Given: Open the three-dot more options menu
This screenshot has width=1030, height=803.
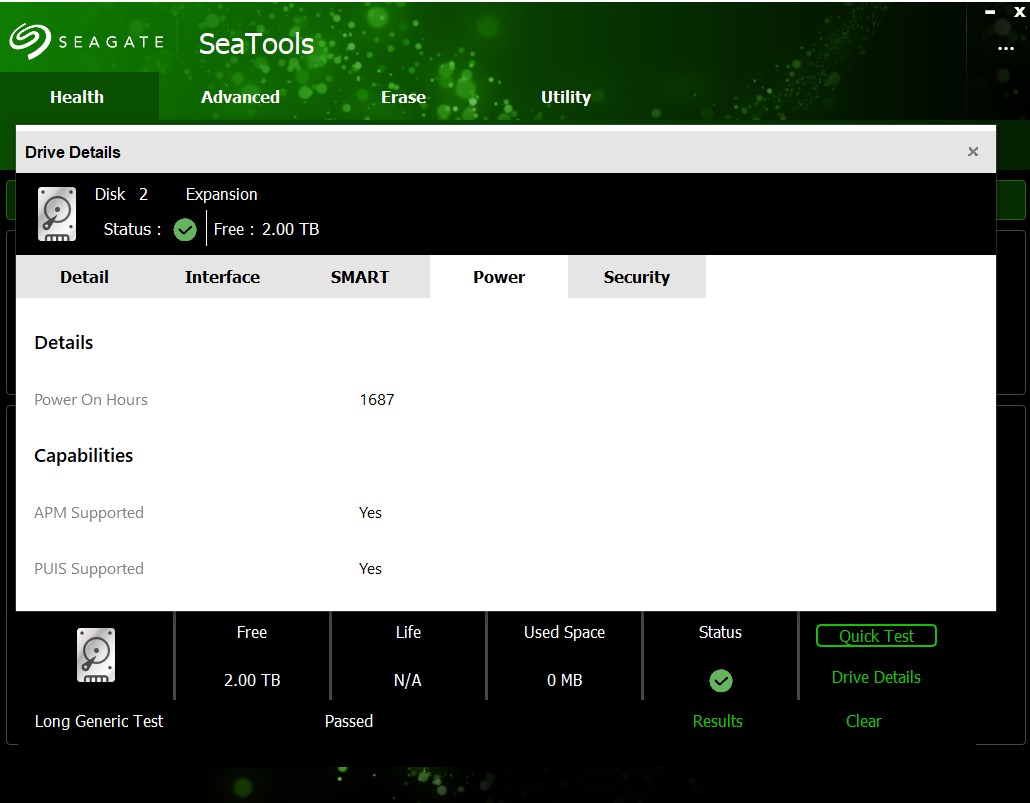Looking at the screenshot, I should point(1005,48).
